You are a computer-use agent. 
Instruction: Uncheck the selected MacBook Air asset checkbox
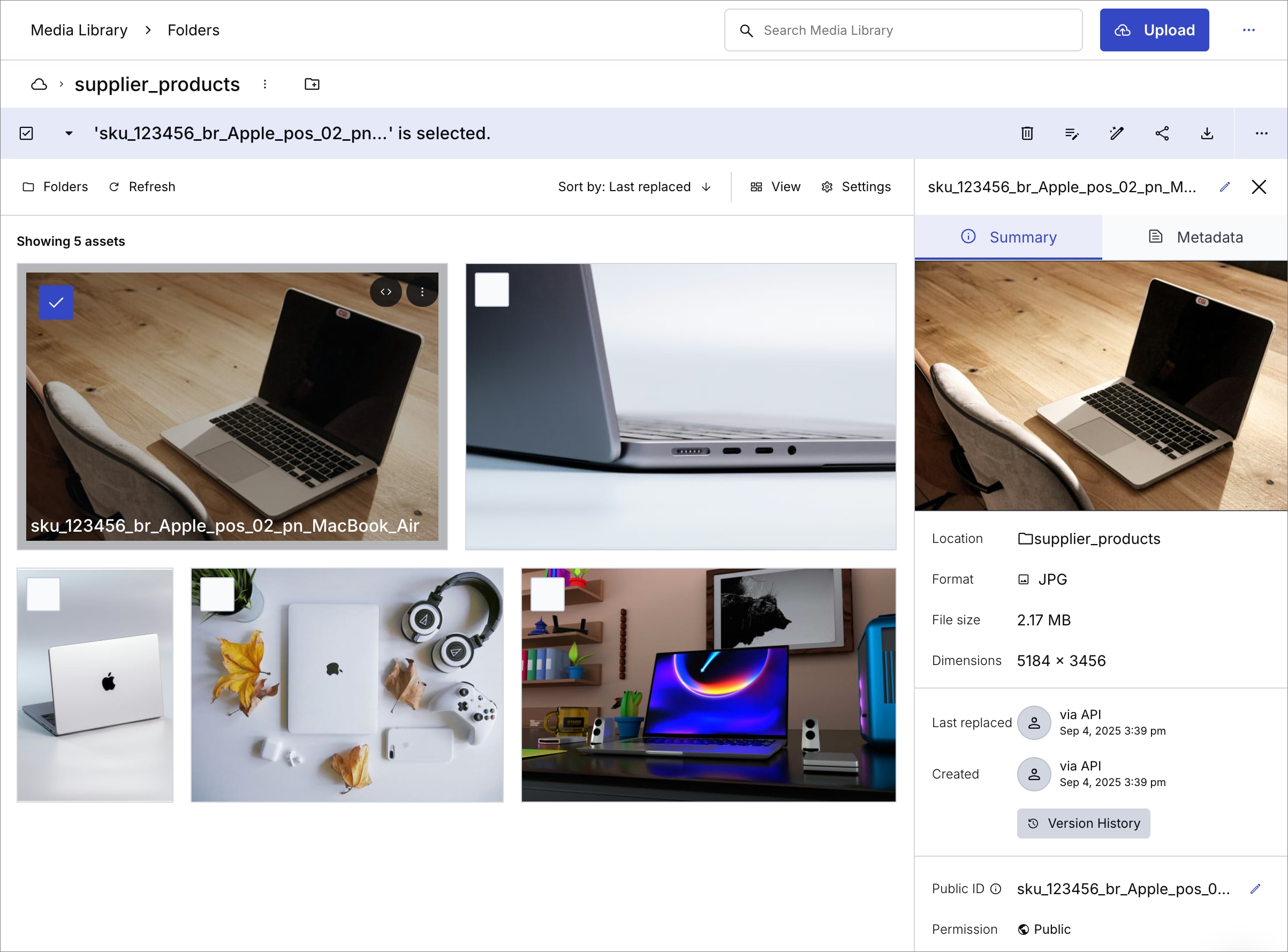click(x=56, y=302)
